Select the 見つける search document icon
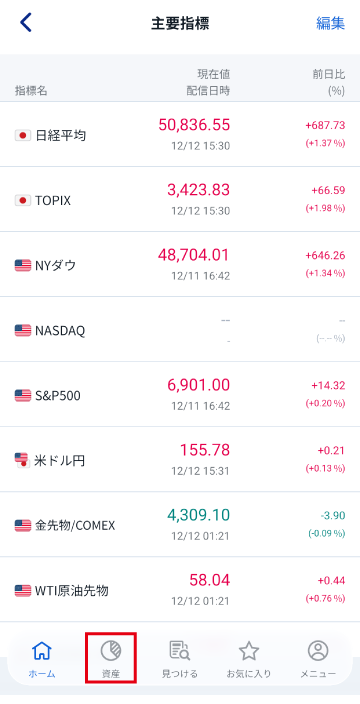Viewport: 360px width, 704px height. [180, 651]
